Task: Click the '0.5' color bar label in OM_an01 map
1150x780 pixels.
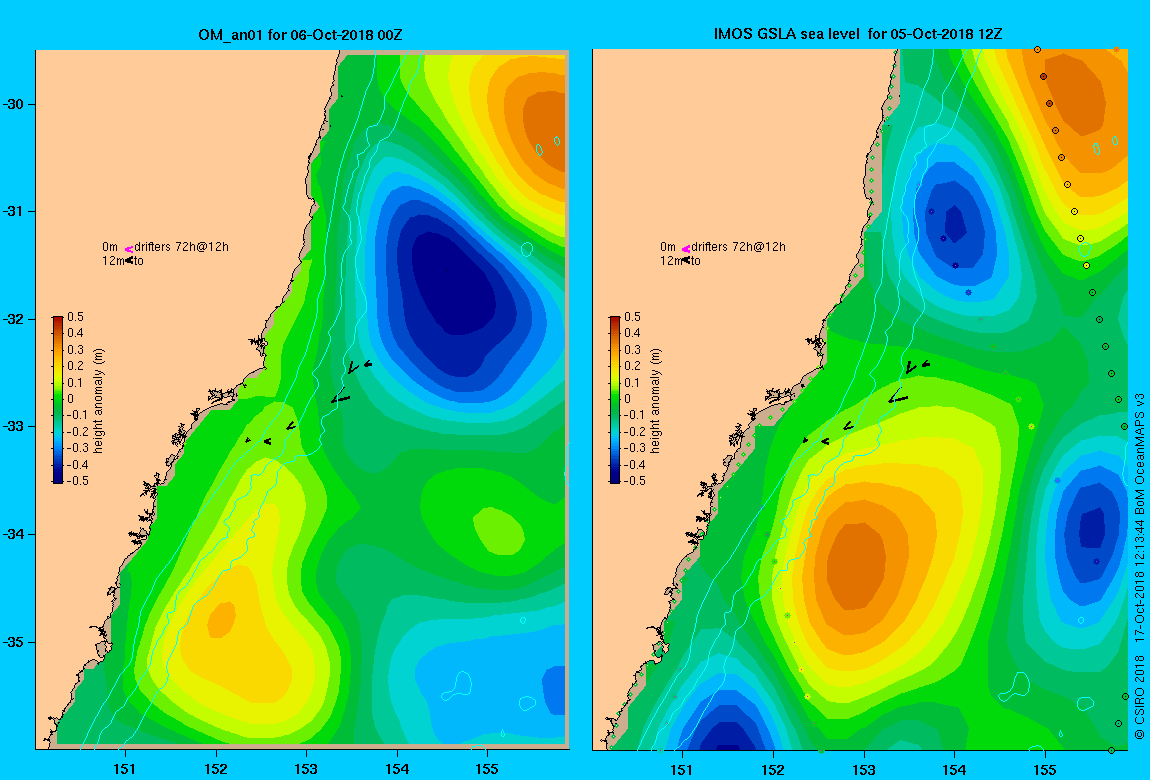Action: (x=76, y=317)
